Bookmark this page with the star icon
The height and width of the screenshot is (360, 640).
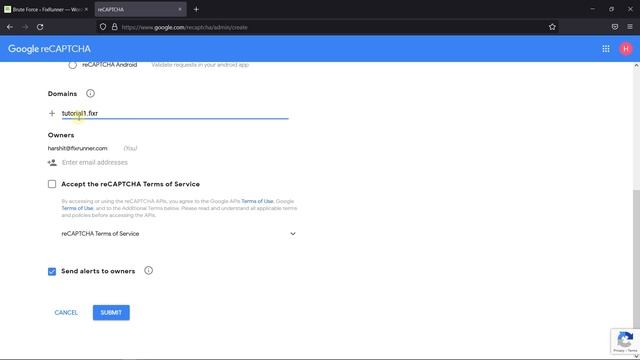click(552, 27)
